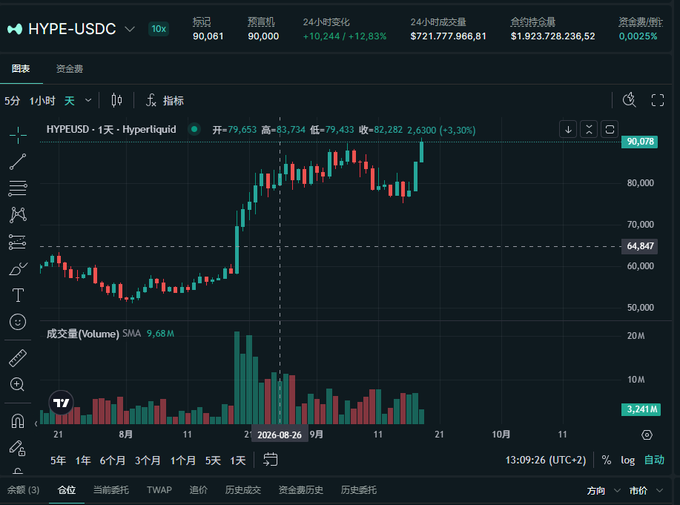680x505 pixels.
Task: Switch to the 图表 tab
Action: click(21, 69)
